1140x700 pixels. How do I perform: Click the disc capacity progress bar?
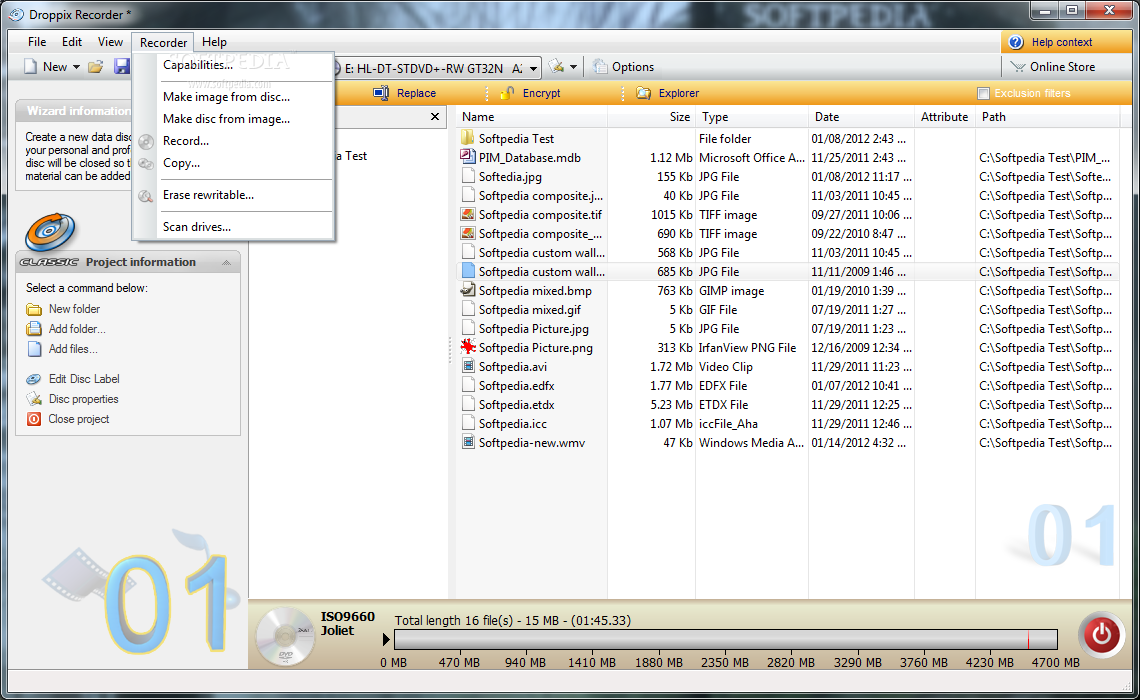[726, 640]
